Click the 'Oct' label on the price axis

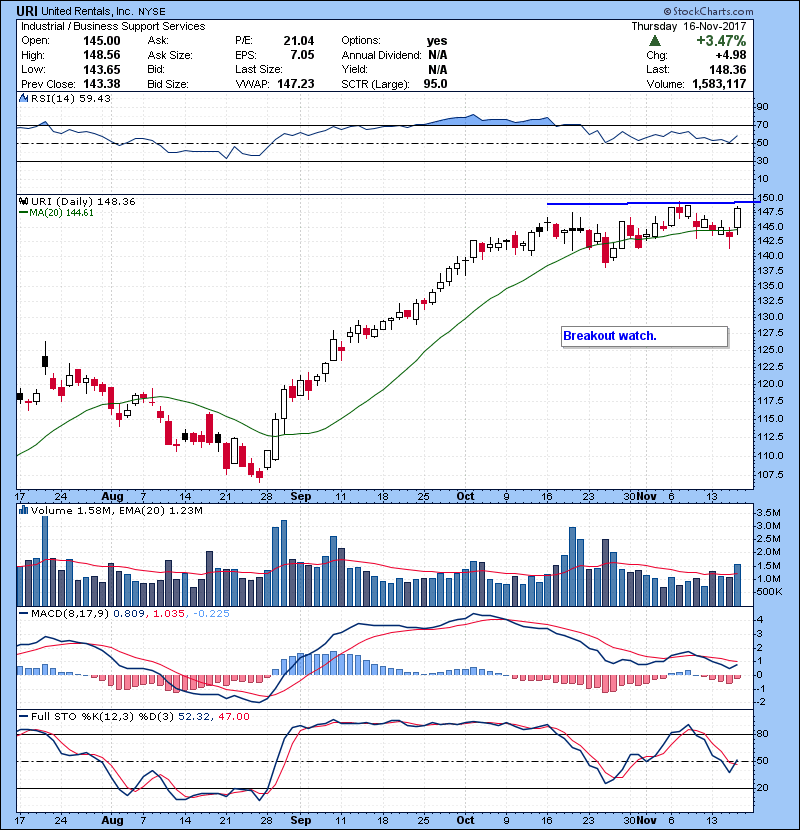pyautogui.click(x=465, y=497)
